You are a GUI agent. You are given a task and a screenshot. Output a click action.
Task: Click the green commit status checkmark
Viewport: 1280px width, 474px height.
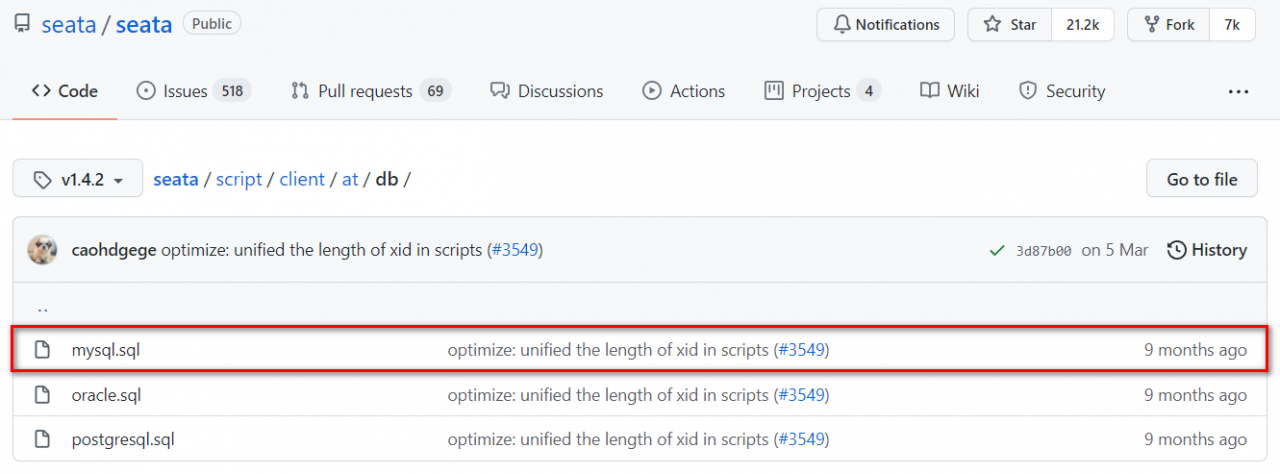[x=997, y=250]
